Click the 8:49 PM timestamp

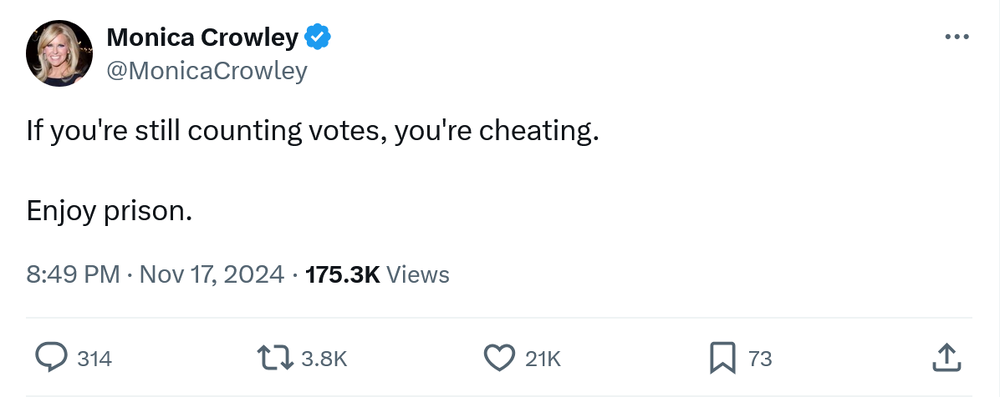point(73,274)
